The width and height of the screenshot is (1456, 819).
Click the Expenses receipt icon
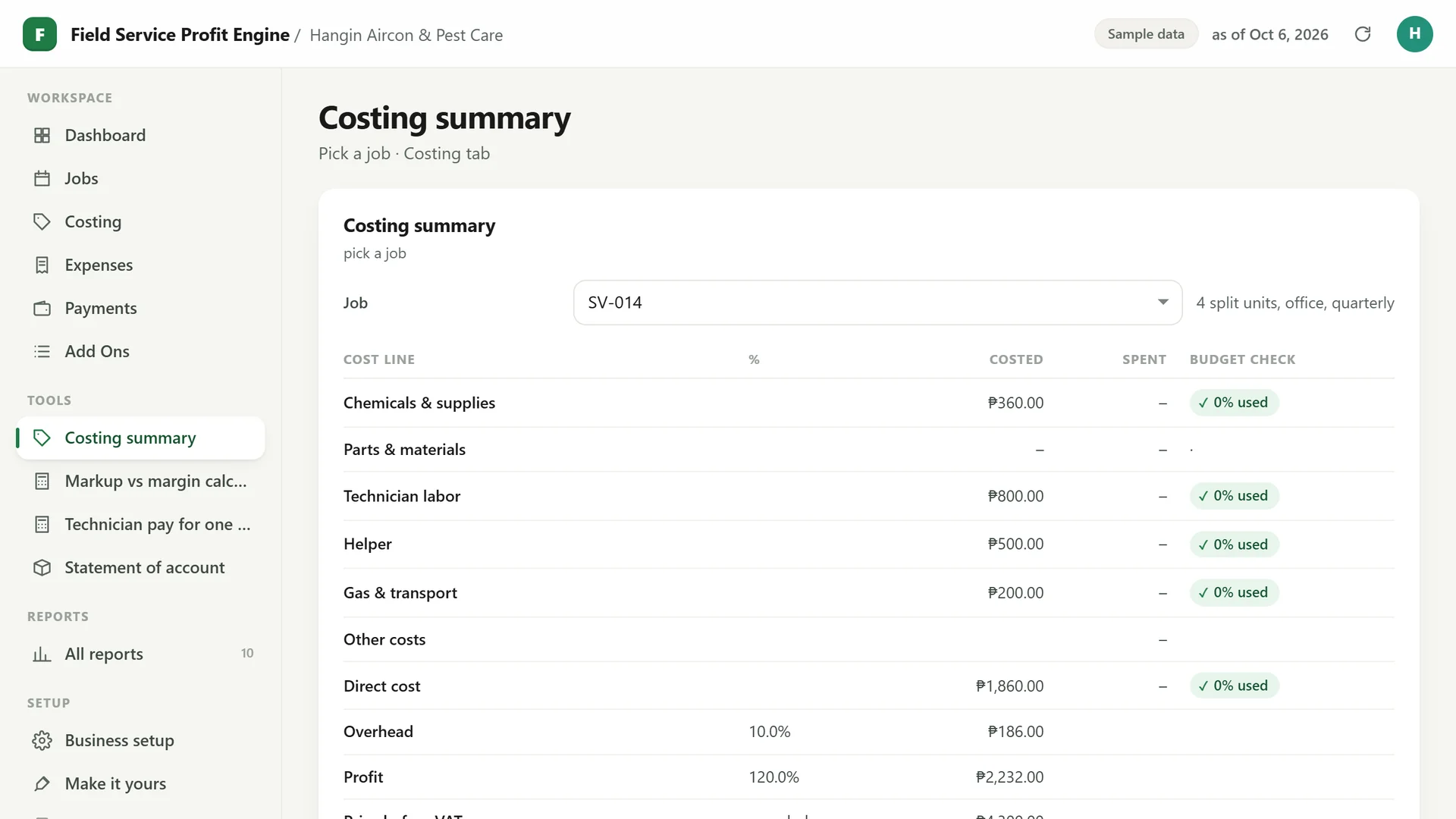[42, 265]
